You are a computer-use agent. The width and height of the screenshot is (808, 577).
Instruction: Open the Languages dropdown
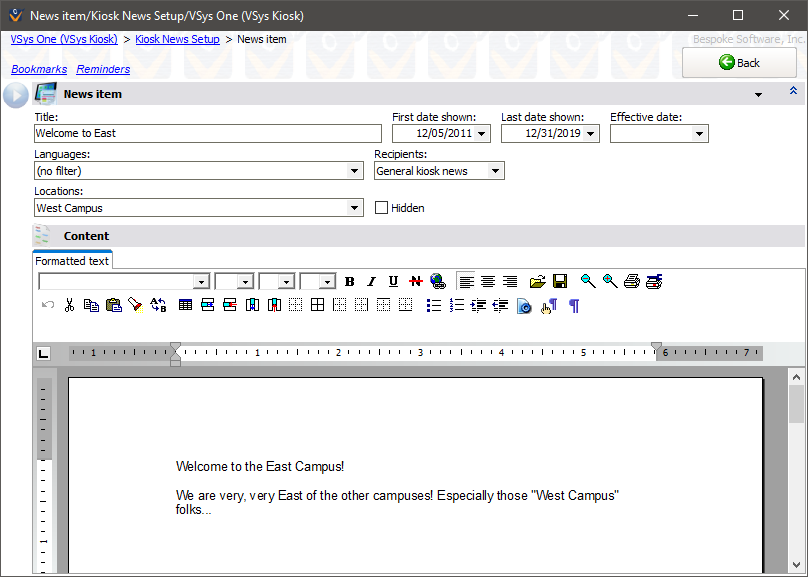point(354,171)
